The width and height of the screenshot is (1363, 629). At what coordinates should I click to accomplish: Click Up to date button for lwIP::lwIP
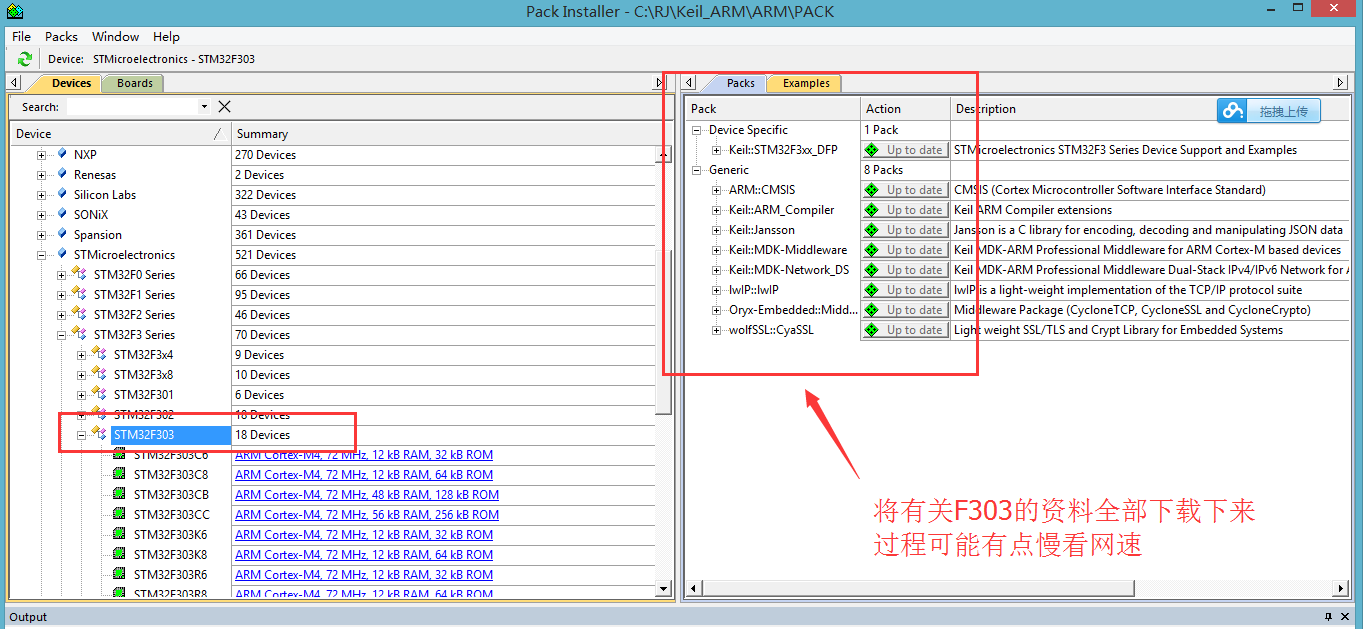pyautogui.click(x=905, y=290)
